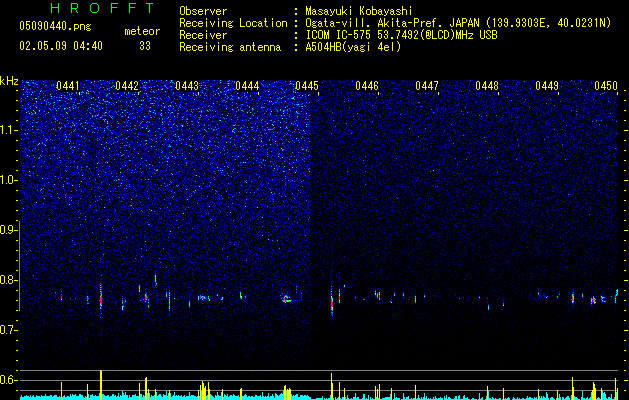Click time marker 0444
The image size is (629, 400).
click(247, 86)
